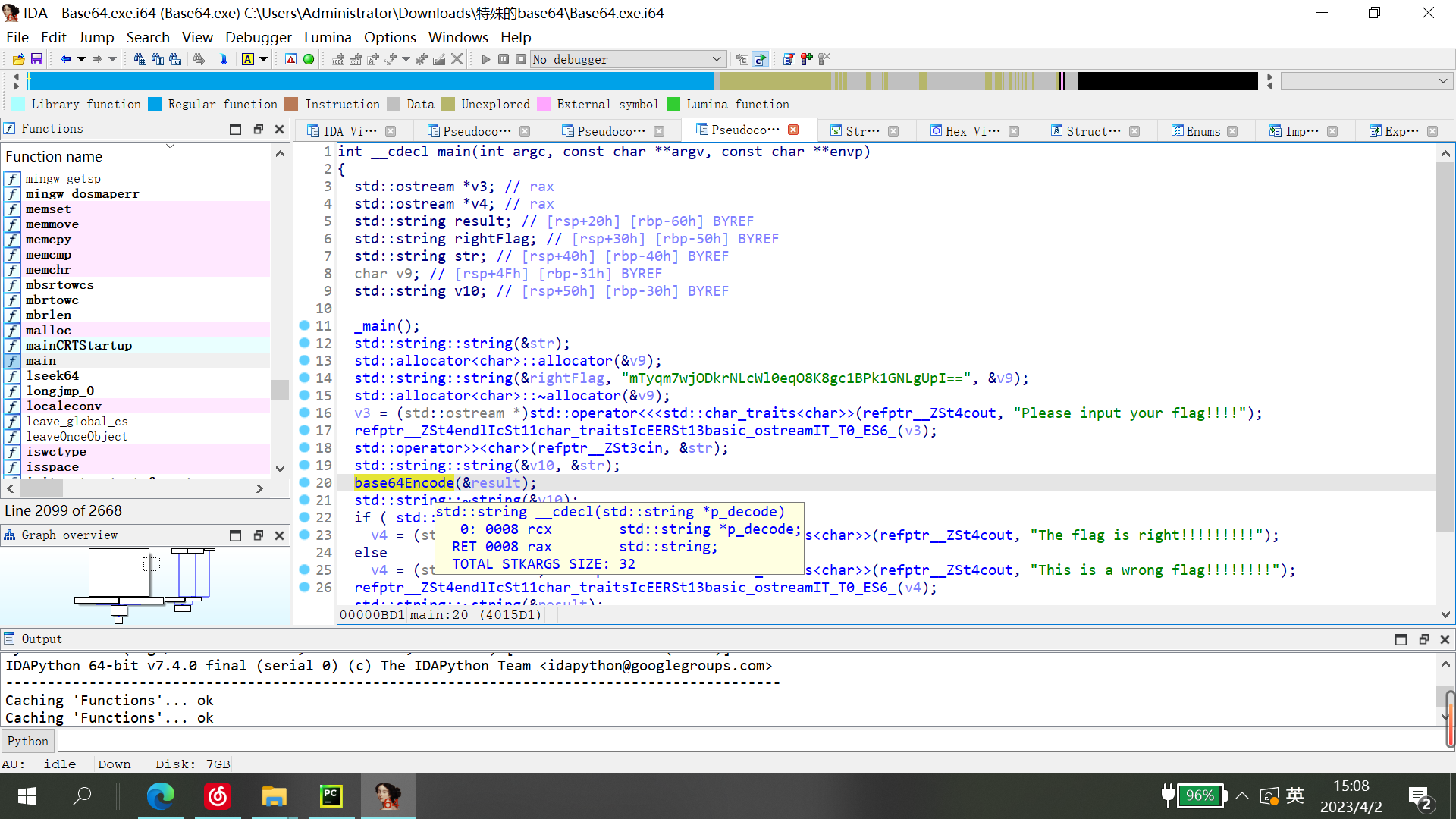Click the blue down arrow icon

click(x=224, y=59)
